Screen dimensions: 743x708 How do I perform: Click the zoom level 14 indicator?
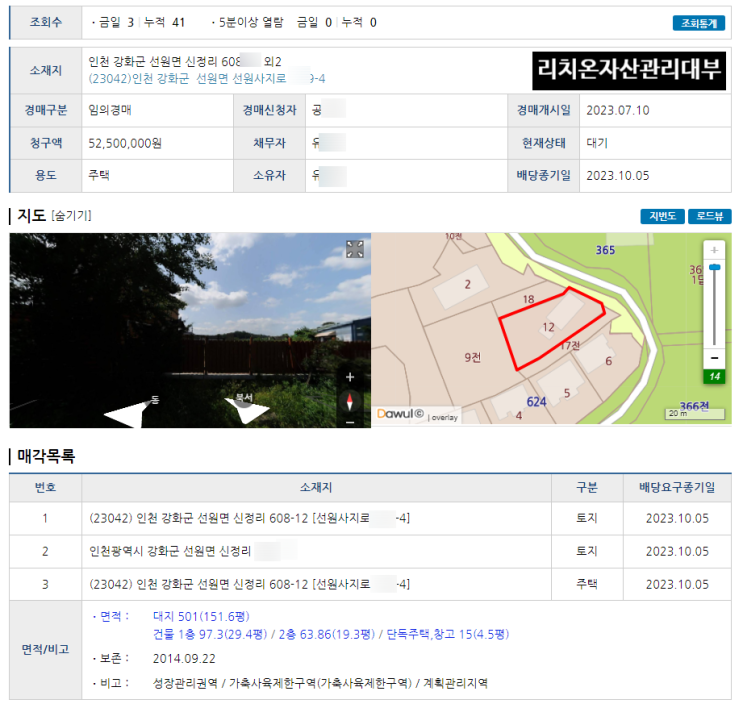click(714, 376)
